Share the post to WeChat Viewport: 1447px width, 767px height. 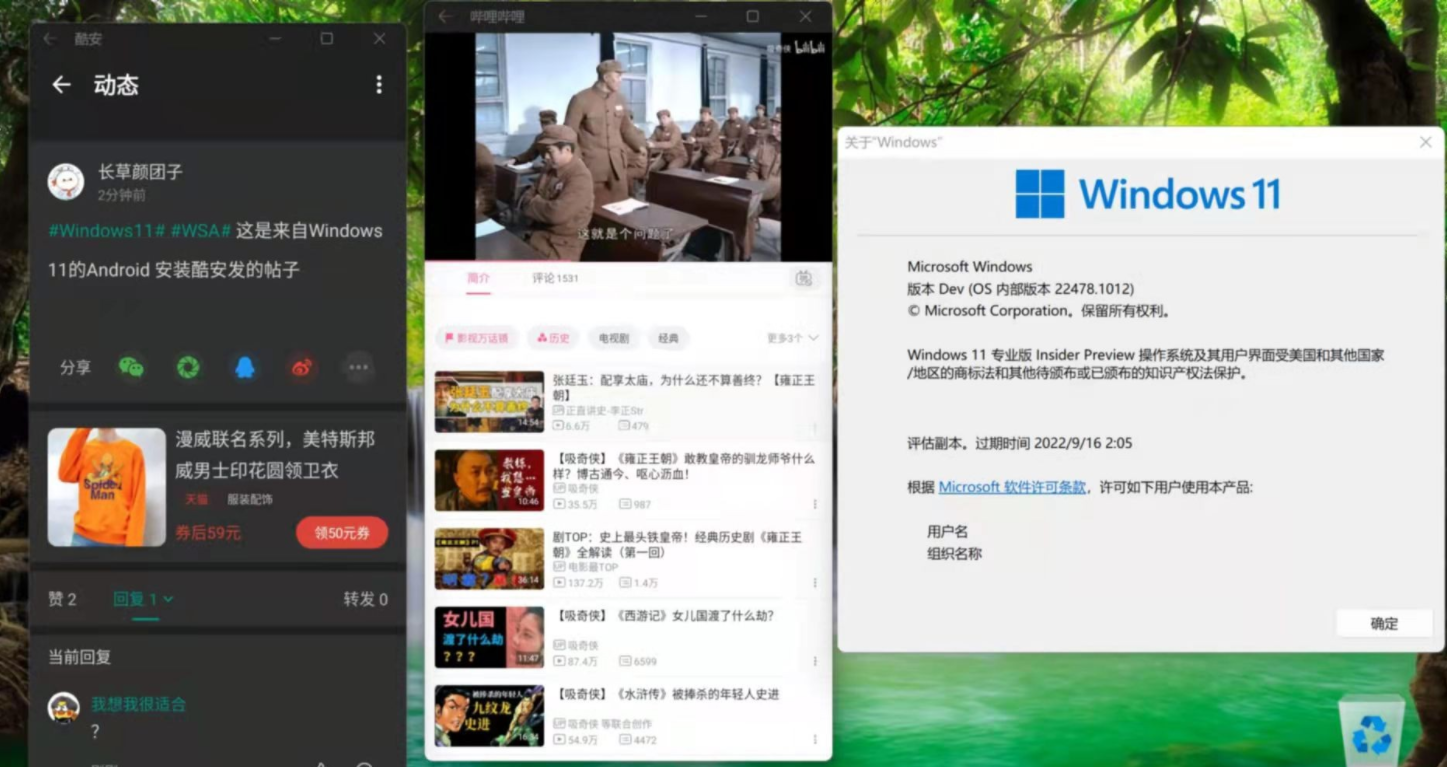(132, 368)
